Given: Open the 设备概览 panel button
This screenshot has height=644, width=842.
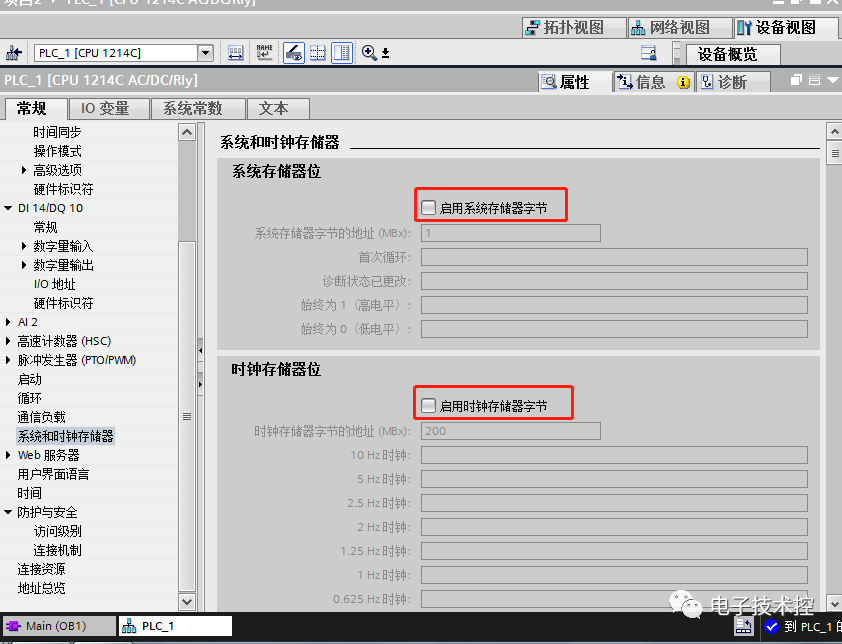Looking at the screenshot, I should 733,54.
